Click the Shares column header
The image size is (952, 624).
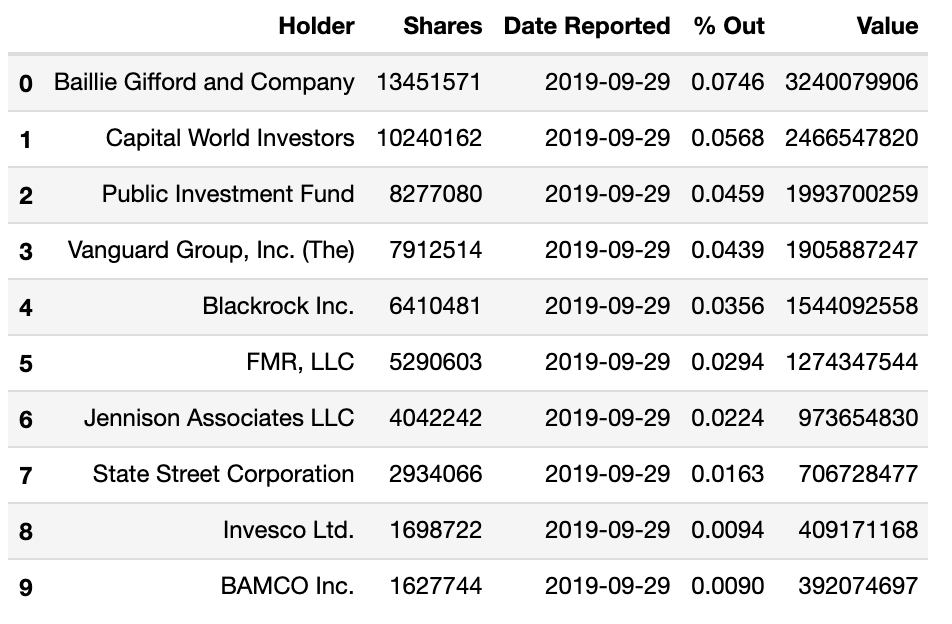click(442, 26)
